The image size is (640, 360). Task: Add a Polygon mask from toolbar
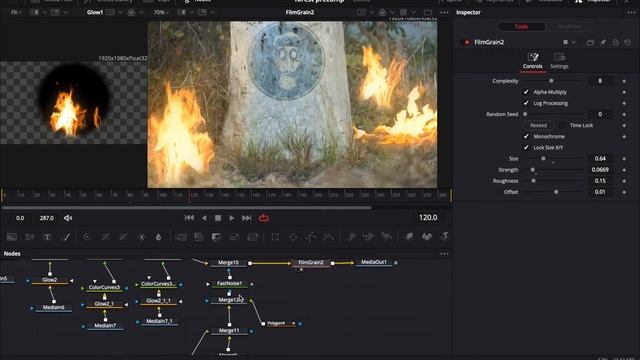(311, 237)
